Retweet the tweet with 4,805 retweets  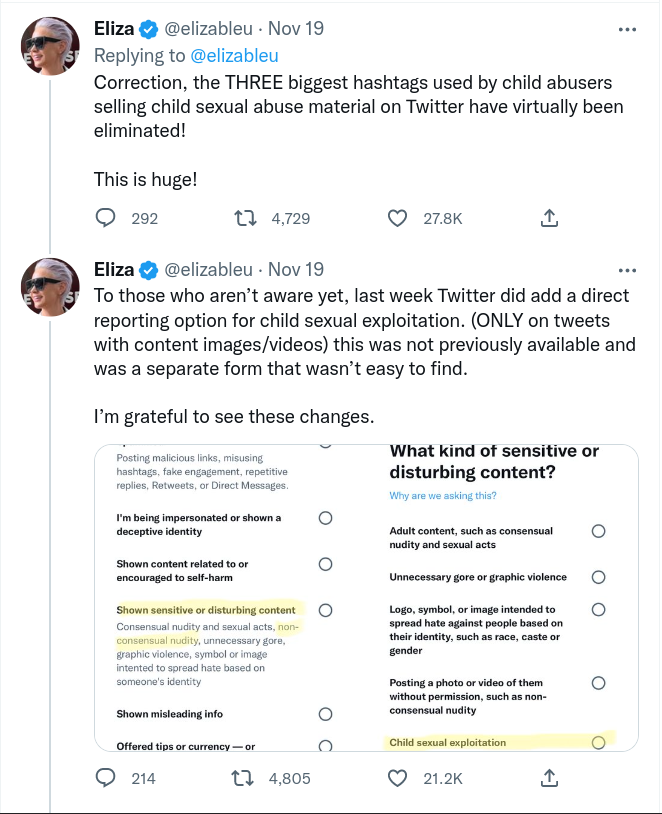[x=243, y=777]
